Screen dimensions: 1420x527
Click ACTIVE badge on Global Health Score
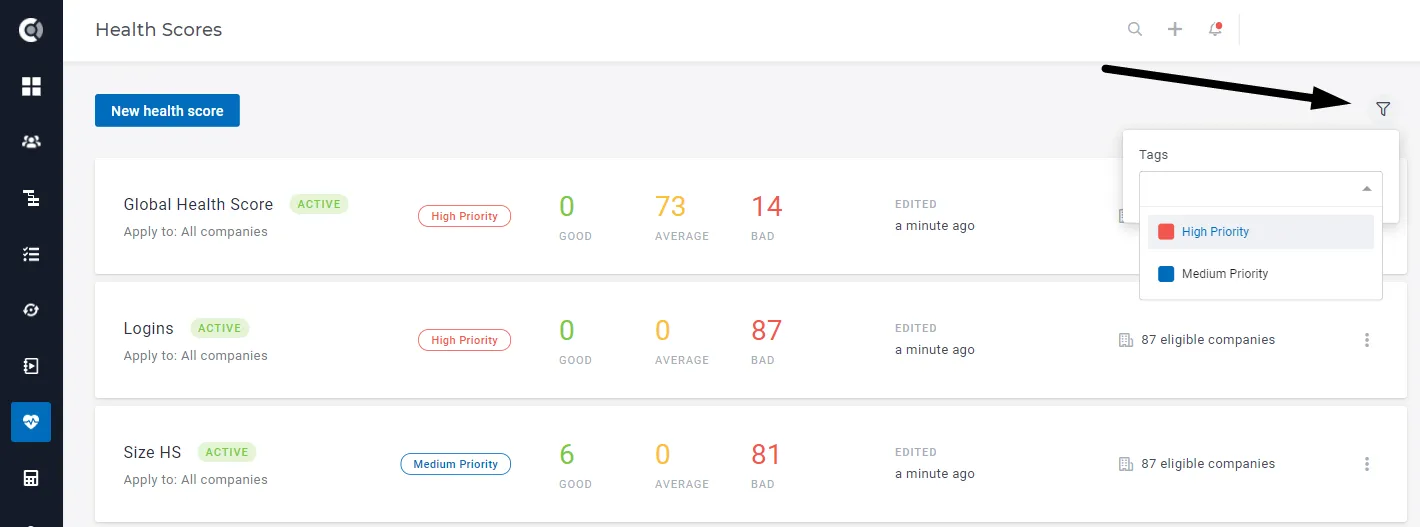click(319, 204)
